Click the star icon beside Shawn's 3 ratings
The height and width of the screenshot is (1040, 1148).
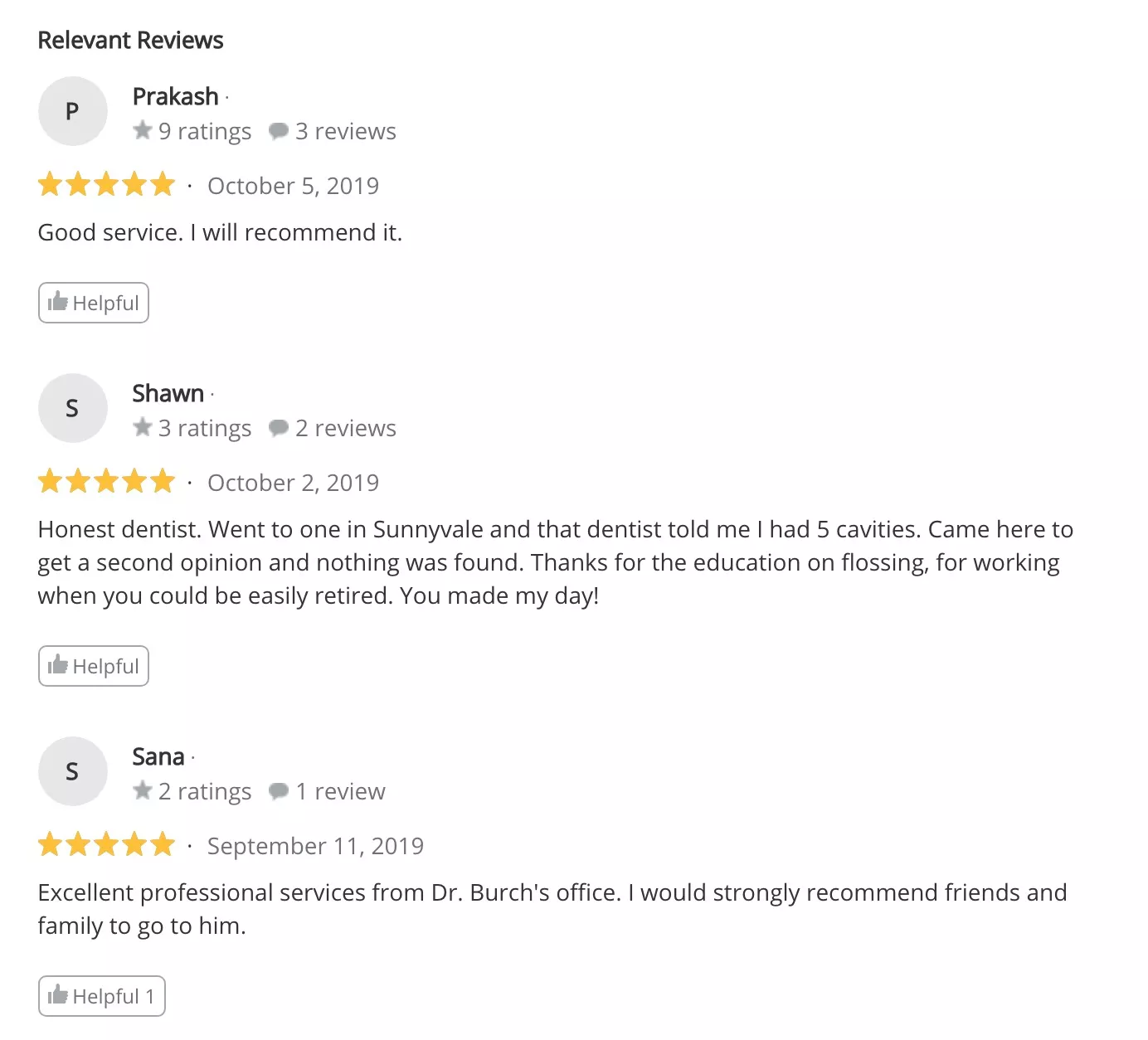(143, 427)
